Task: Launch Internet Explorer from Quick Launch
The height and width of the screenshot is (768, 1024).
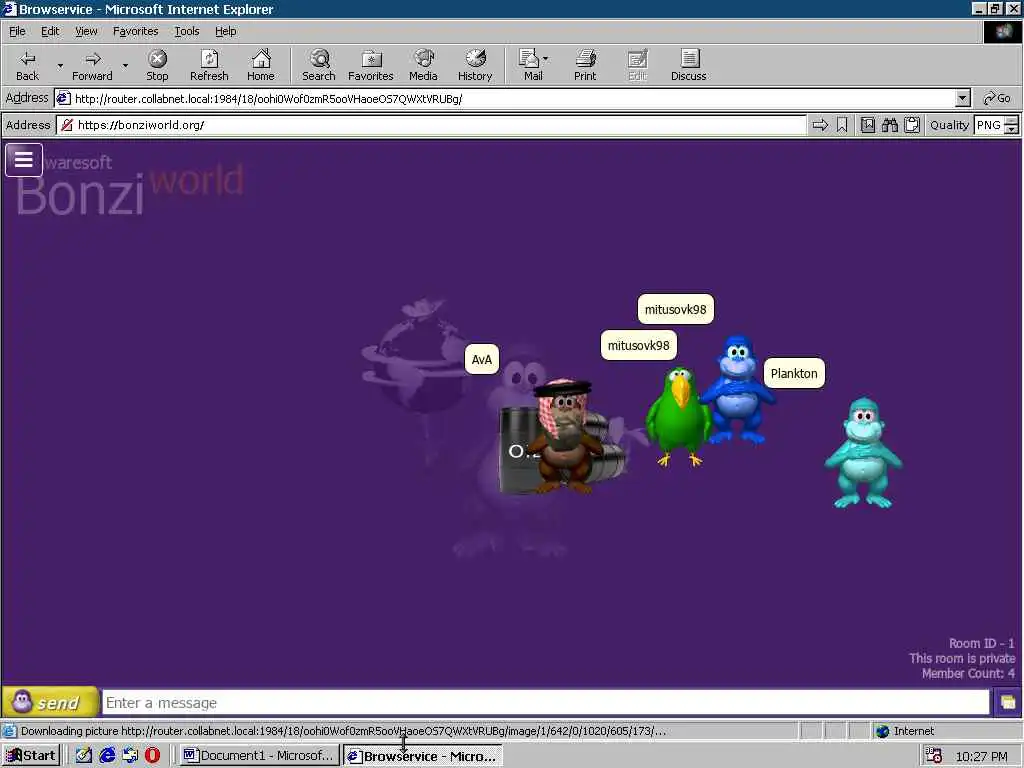Action: (x=107, y=756)
